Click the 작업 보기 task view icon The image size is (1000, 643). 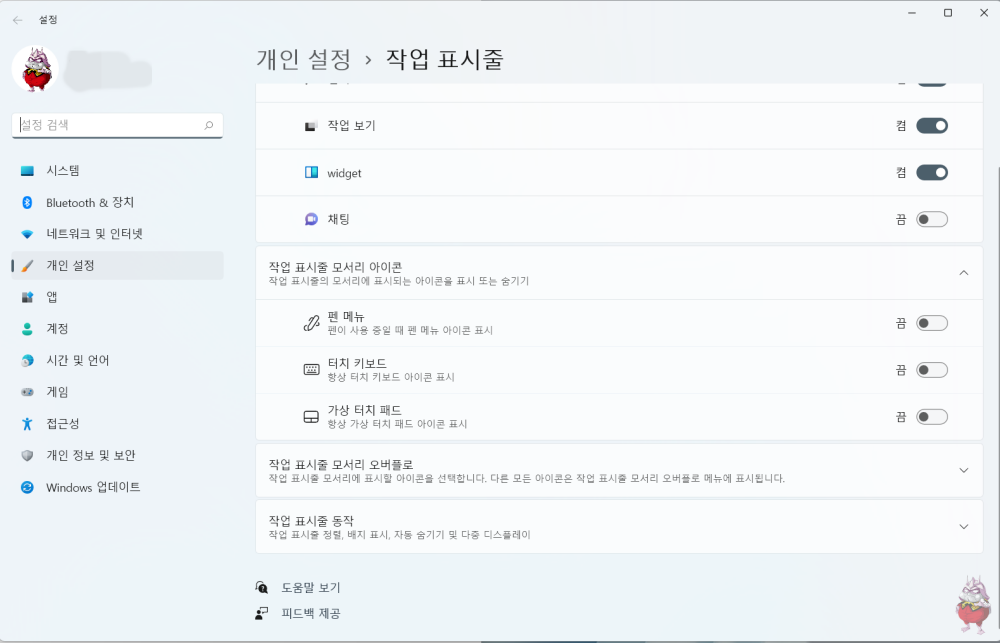click(311, 126)
